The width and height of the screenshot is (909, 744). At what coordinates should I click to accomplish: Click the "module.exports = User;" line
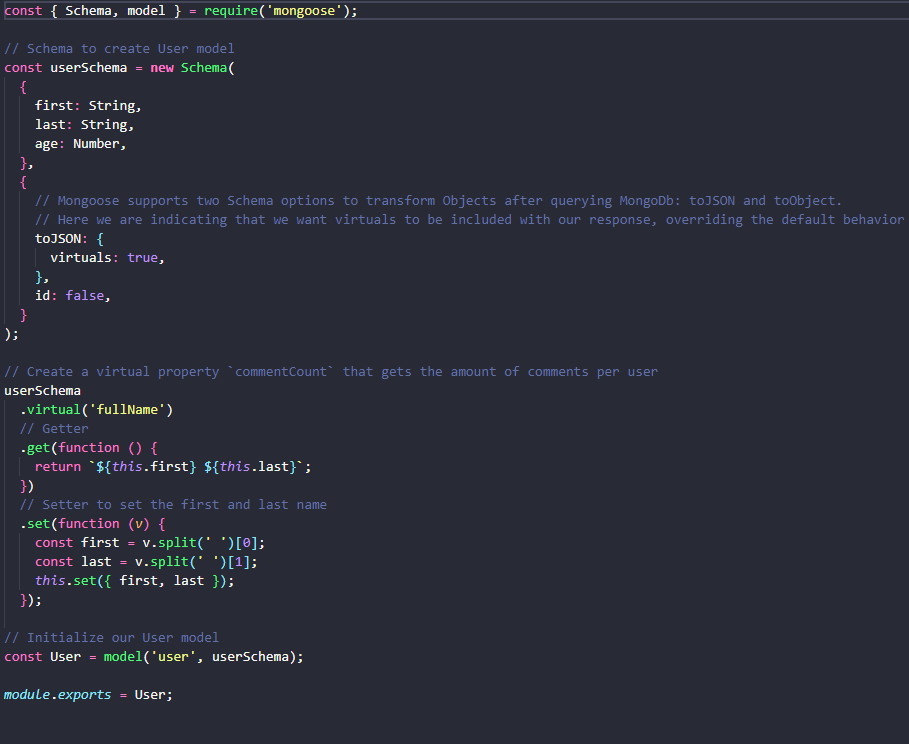tap(88, 695)
